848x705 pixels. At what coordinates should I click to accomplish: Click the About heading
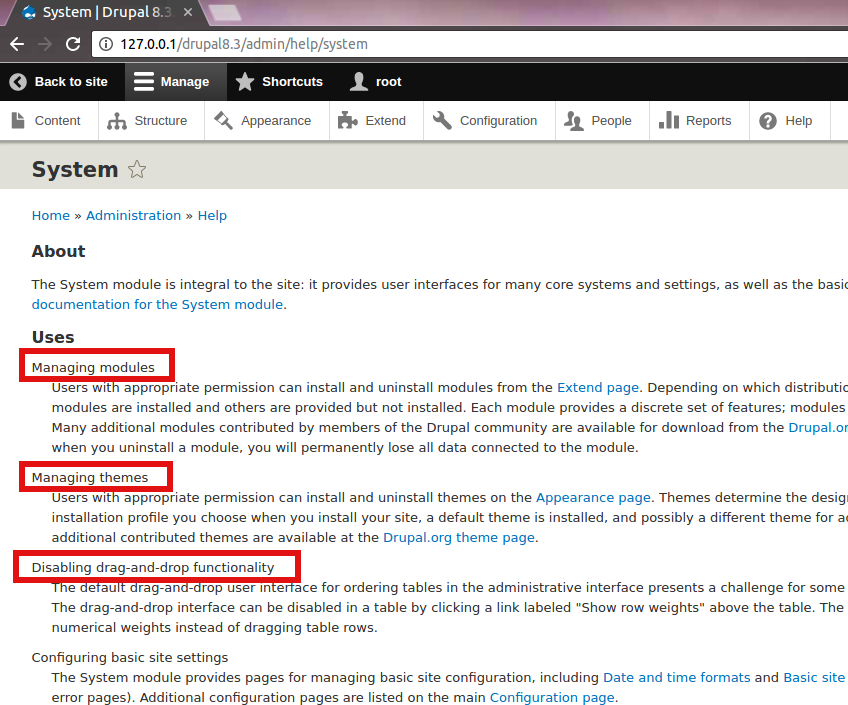point(58,251)
